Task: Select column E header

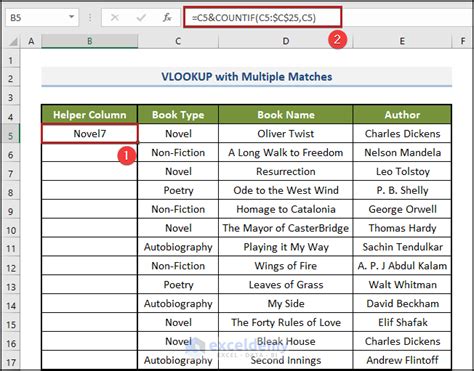Action: tap(402, 41)
